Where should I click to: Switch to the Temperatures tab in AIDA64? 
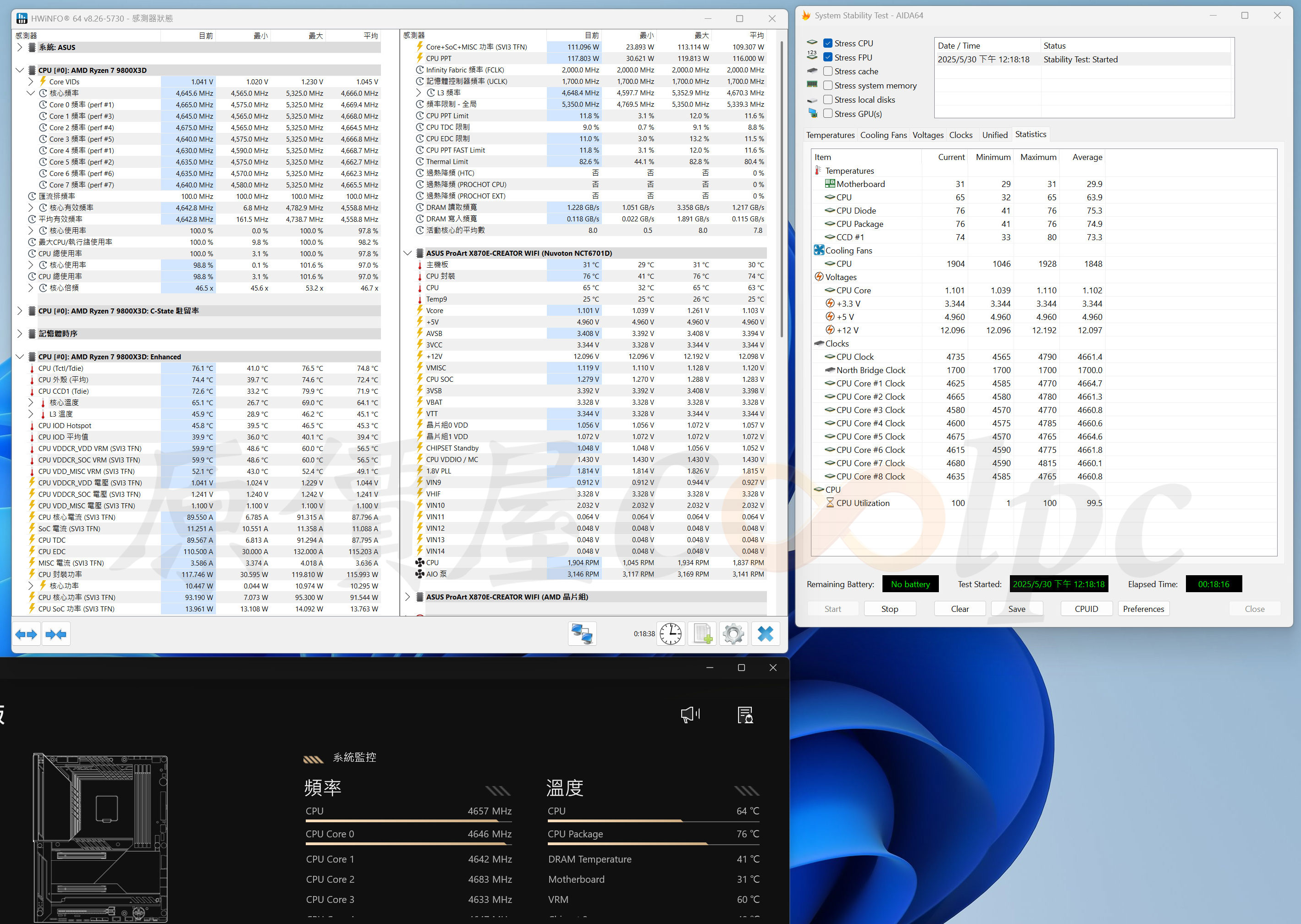pos(830,135)
